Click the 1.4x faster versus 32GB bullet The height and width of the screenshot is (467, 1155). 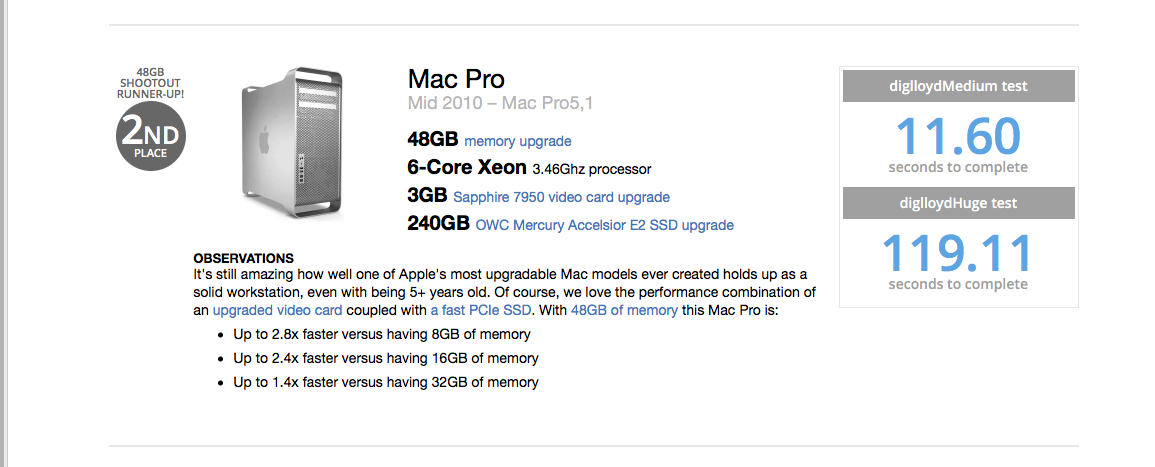tap(386, 382)
